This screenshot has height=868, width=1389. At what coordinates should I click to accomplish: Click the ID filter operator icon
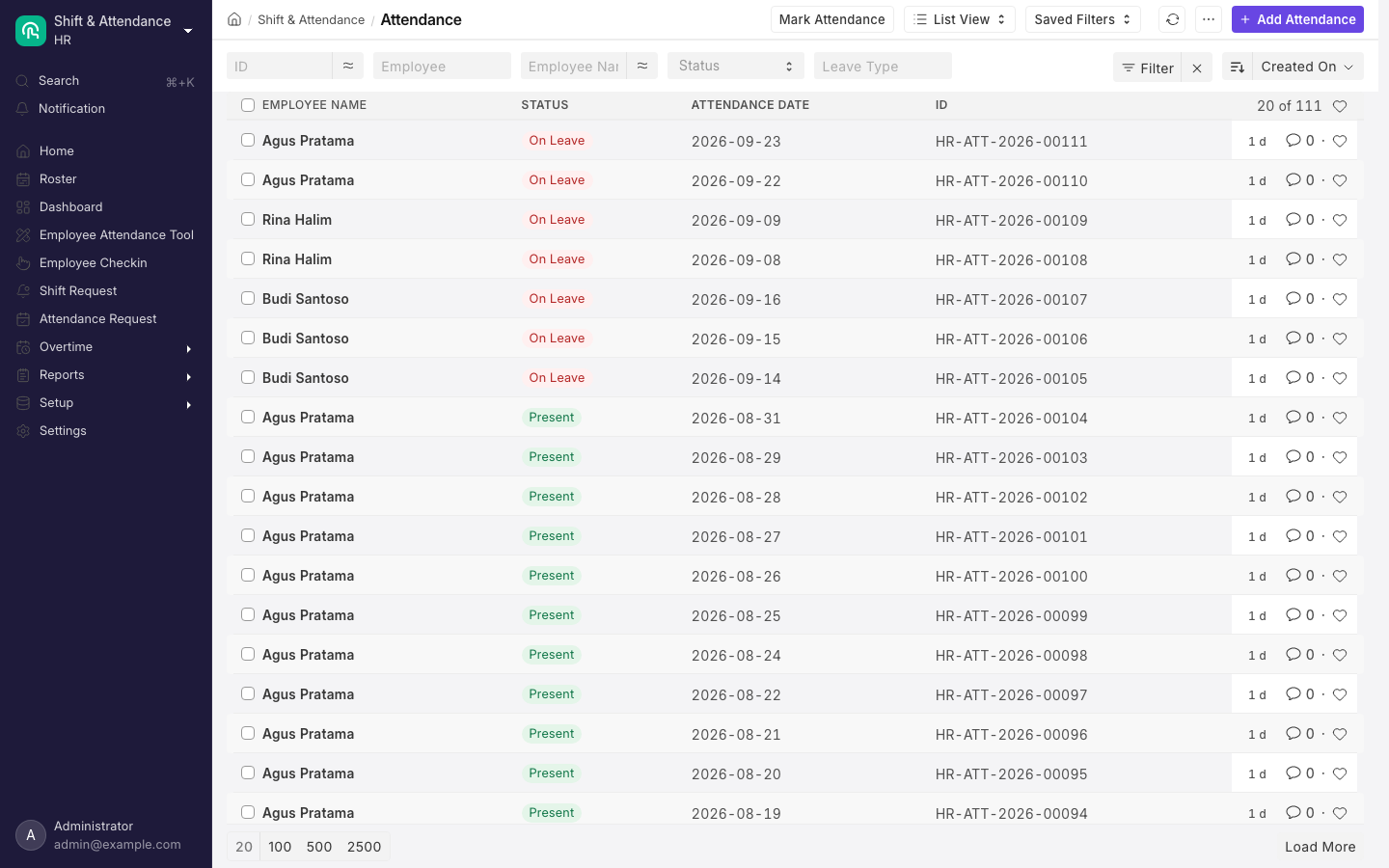click(348, 66)
